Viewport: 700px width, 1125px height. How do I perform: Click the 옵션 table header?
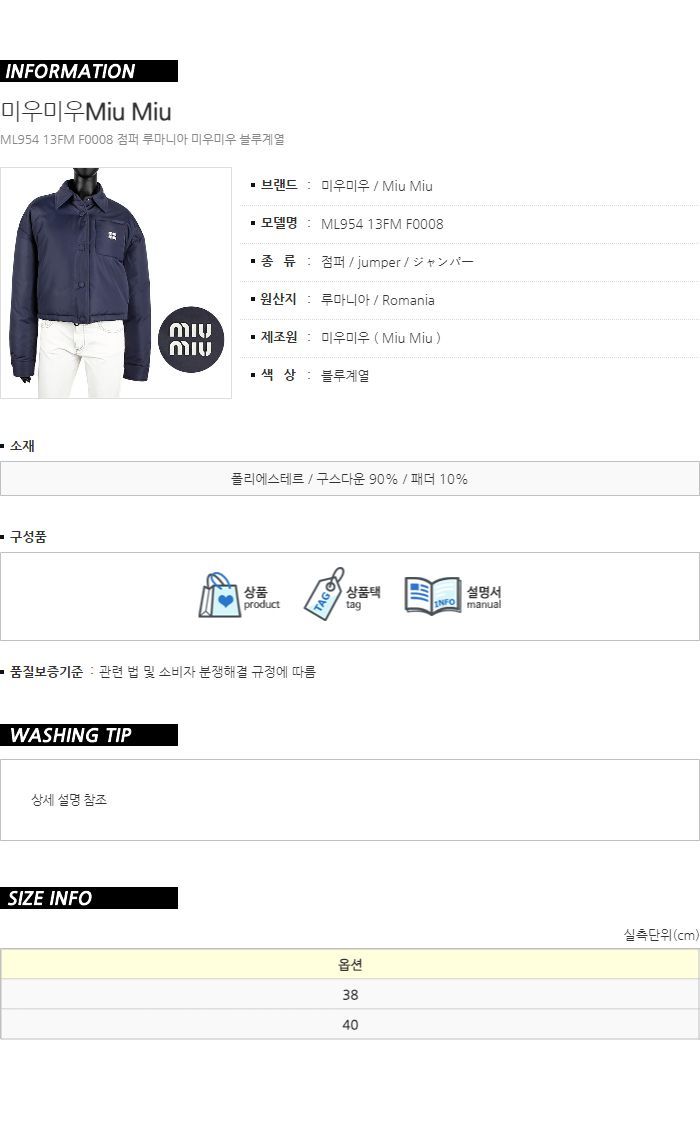click(350, 964)
